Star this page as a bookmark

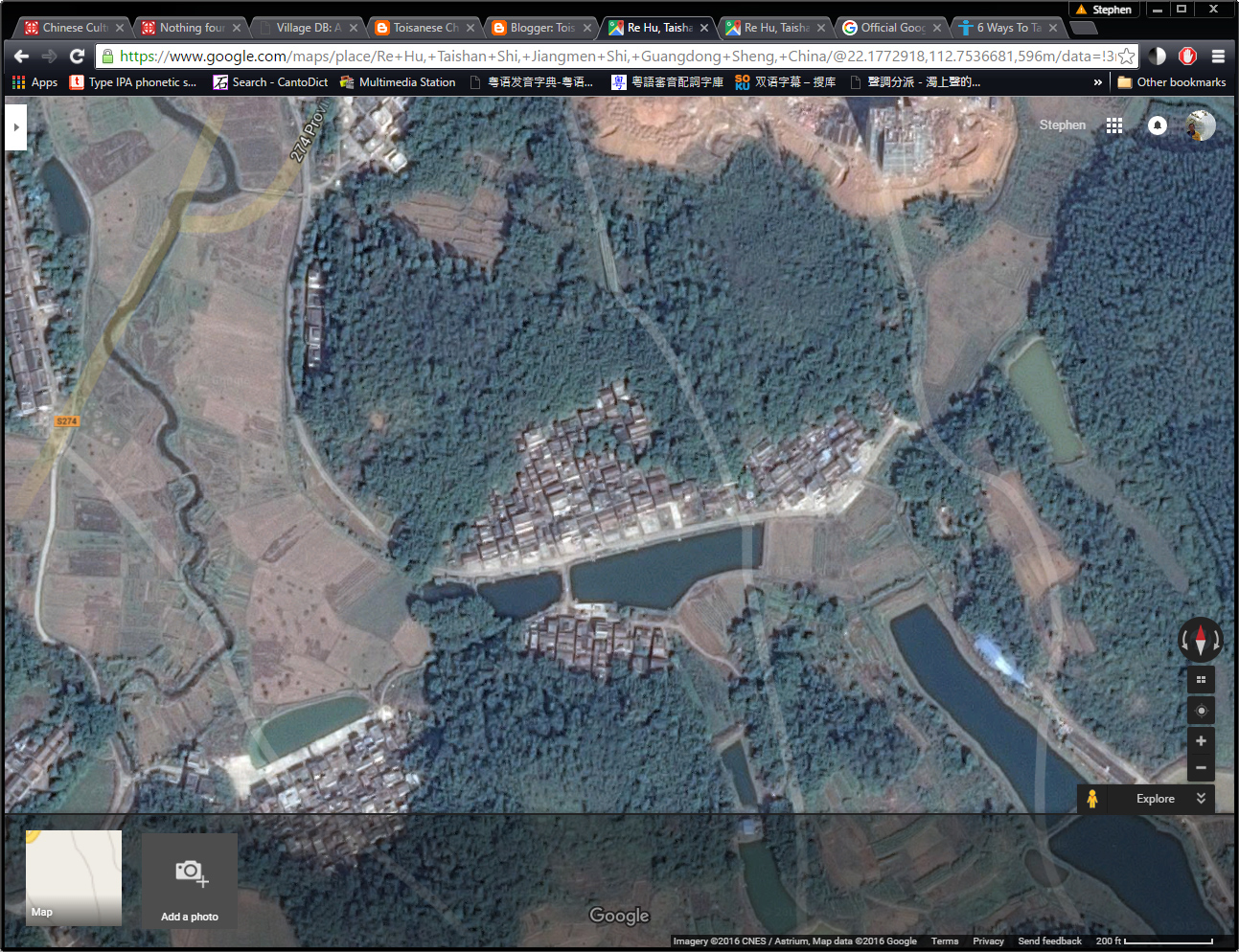pos(1127,57)
